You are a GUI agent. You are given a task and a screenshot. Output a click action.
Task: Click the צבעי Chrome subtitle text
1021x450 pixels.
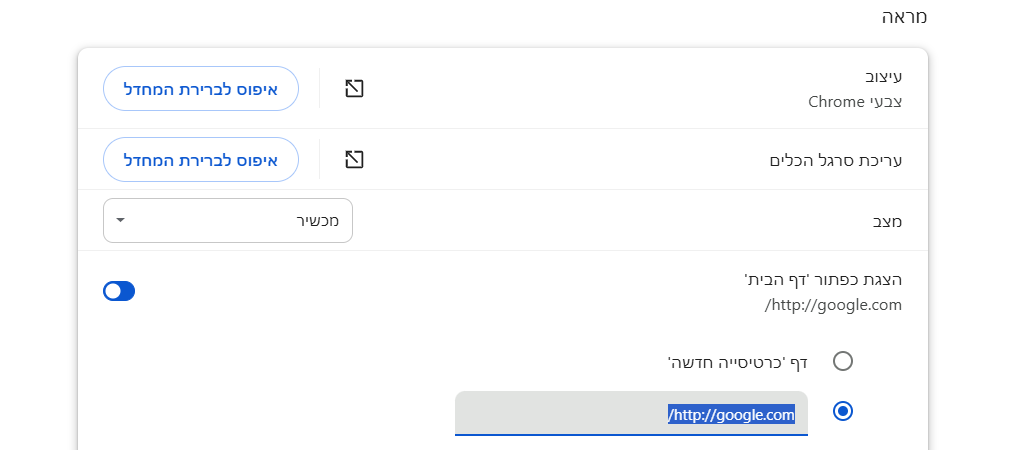click(x=855, y=101)
